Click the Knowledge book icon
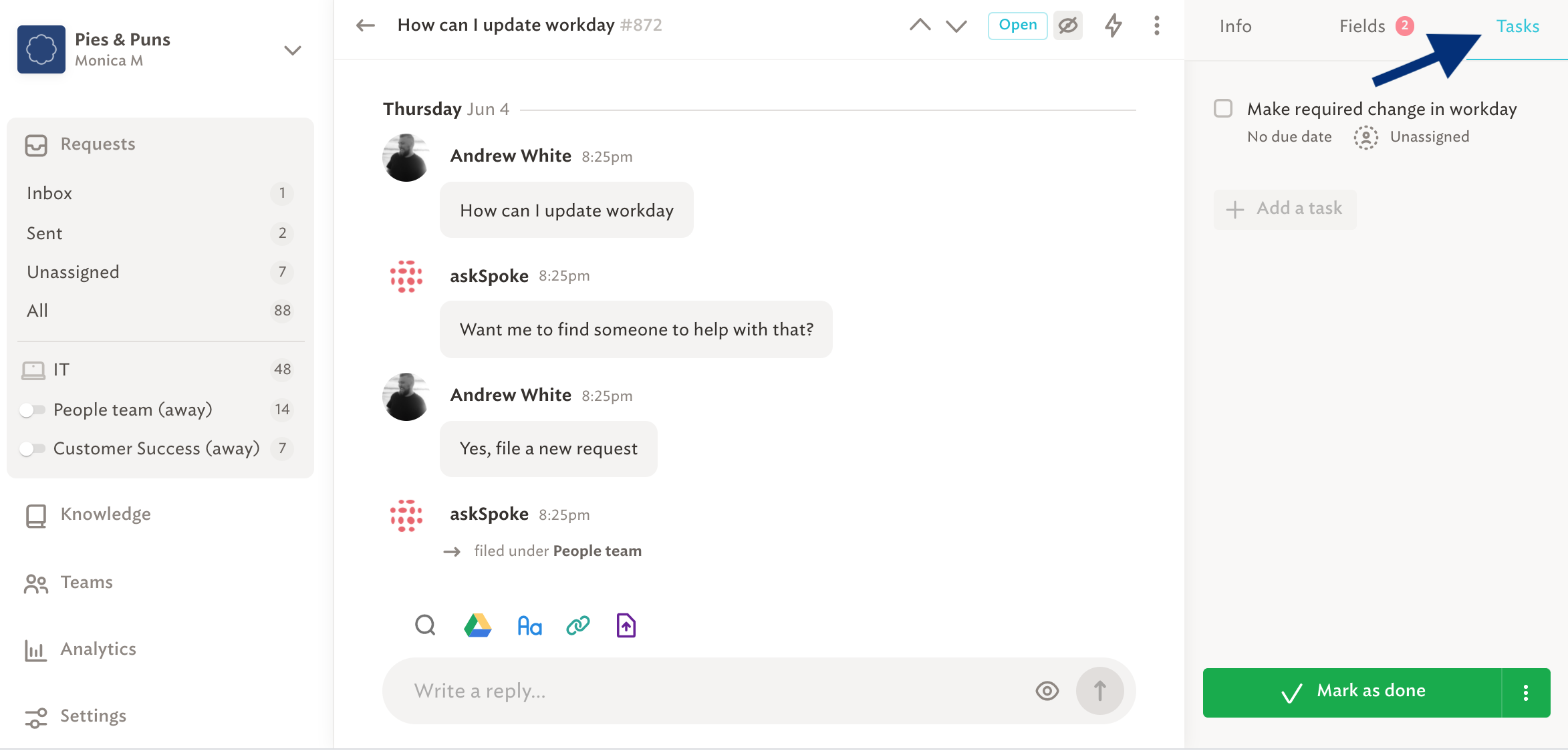This screenshot has width=1568, height=751. point(36,516)
